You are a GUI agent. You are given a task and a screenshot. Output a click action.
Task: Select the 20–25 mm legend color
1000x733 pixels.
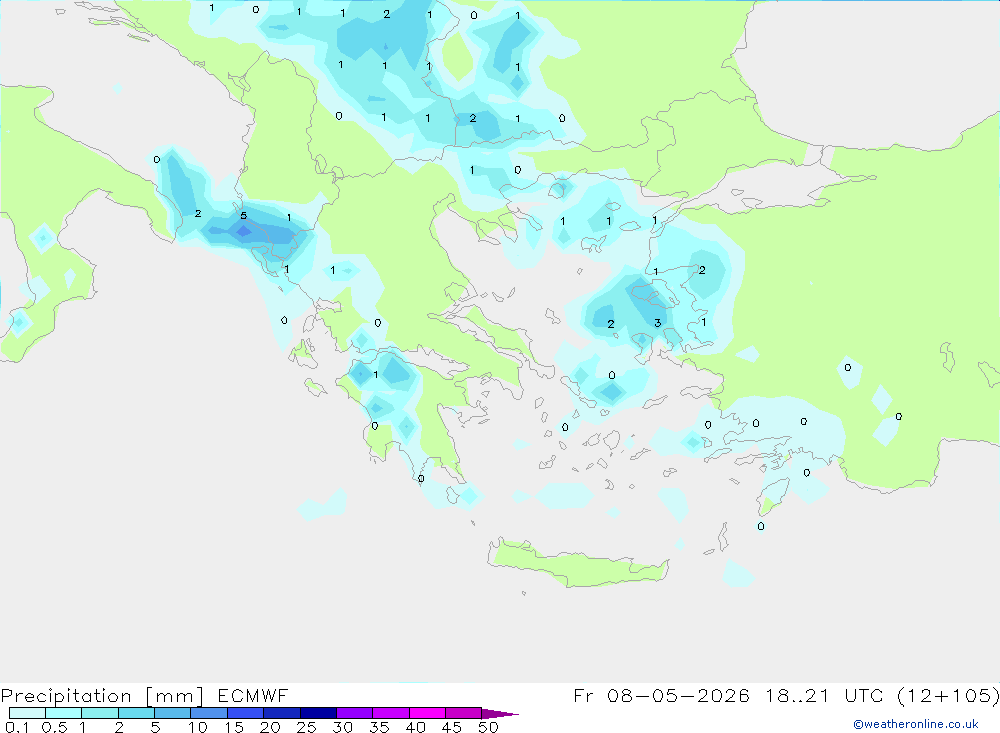point(281,713)
